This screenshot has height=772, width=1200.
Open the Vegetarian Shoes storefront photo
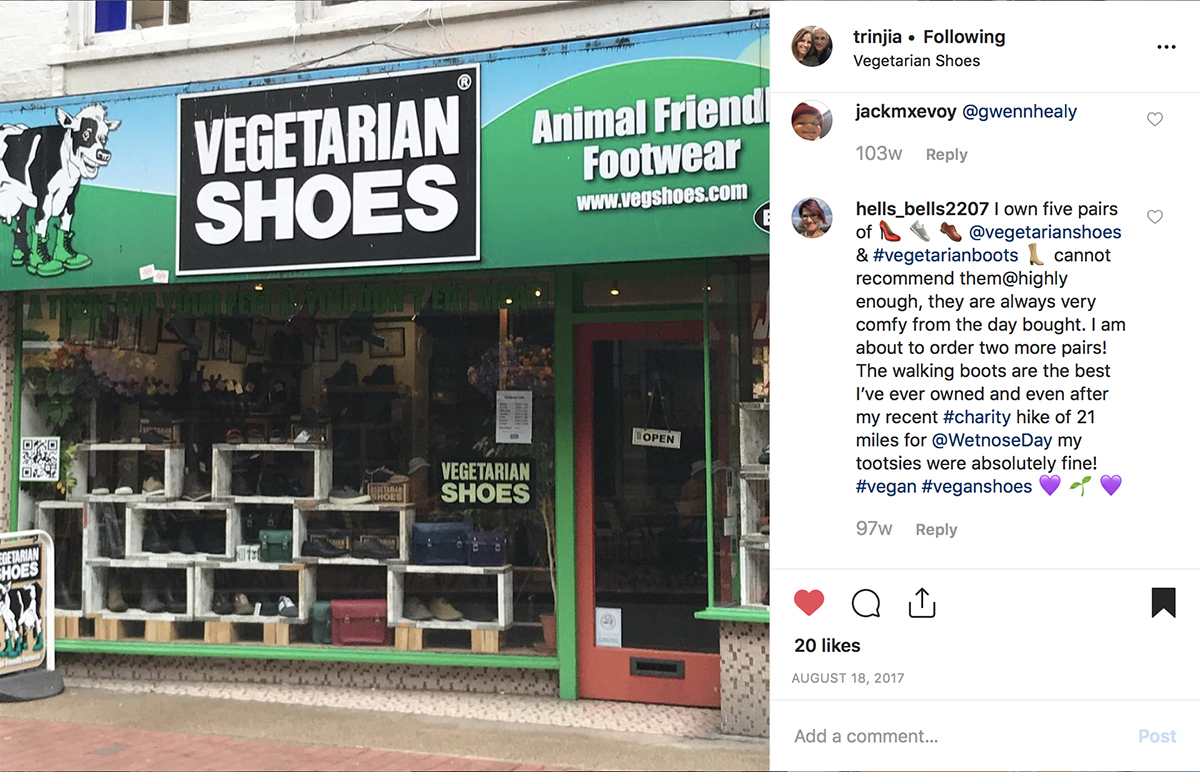coord(385,386)
